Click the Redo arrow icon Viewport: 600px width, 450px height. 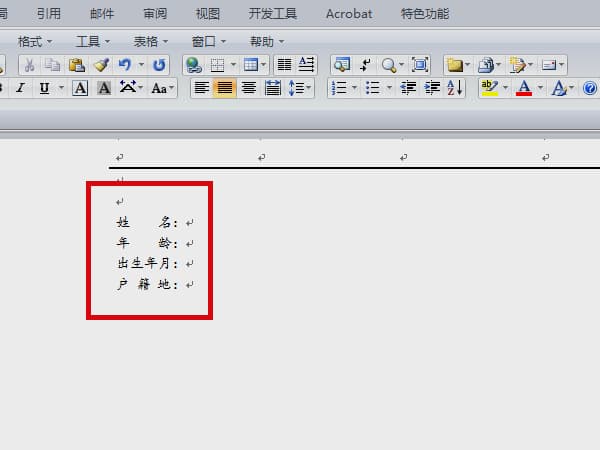(x=159, y=65)
